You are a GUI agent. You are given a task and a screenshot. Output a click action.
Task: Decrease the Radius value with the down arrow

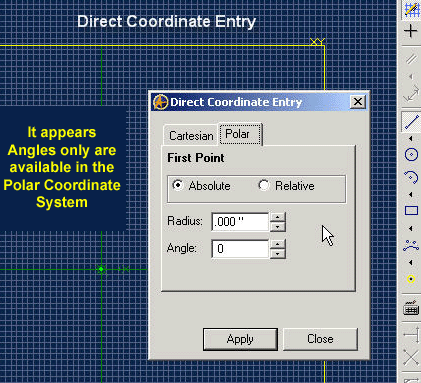[x=278, y=227]
